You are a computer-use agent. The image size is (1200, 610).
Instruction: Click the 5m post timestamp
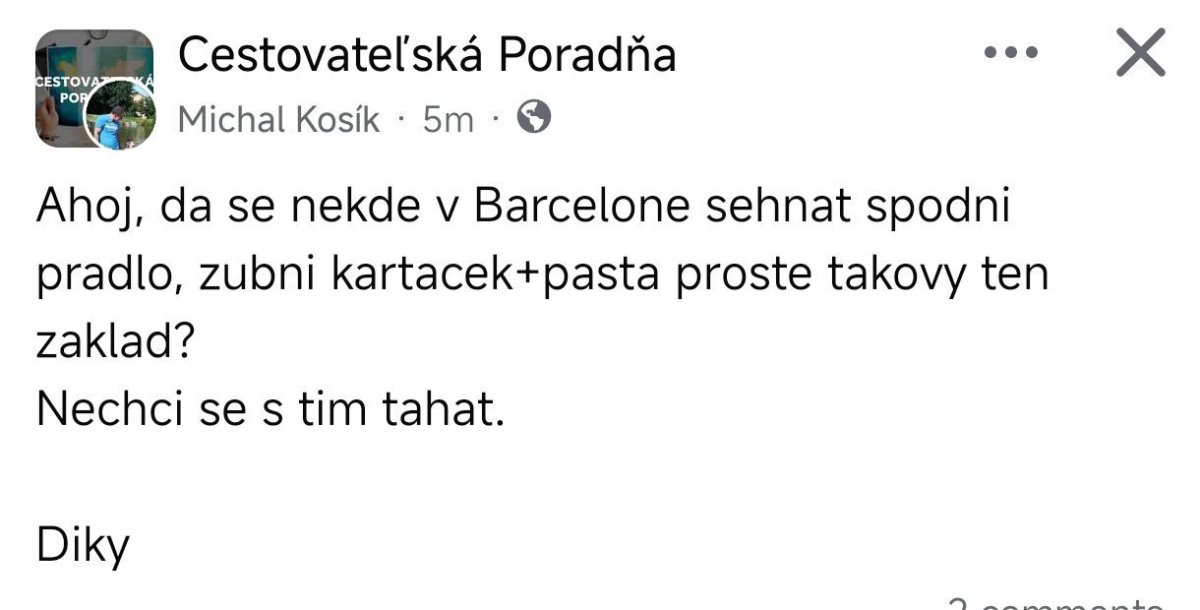click(x=447, y=120)
